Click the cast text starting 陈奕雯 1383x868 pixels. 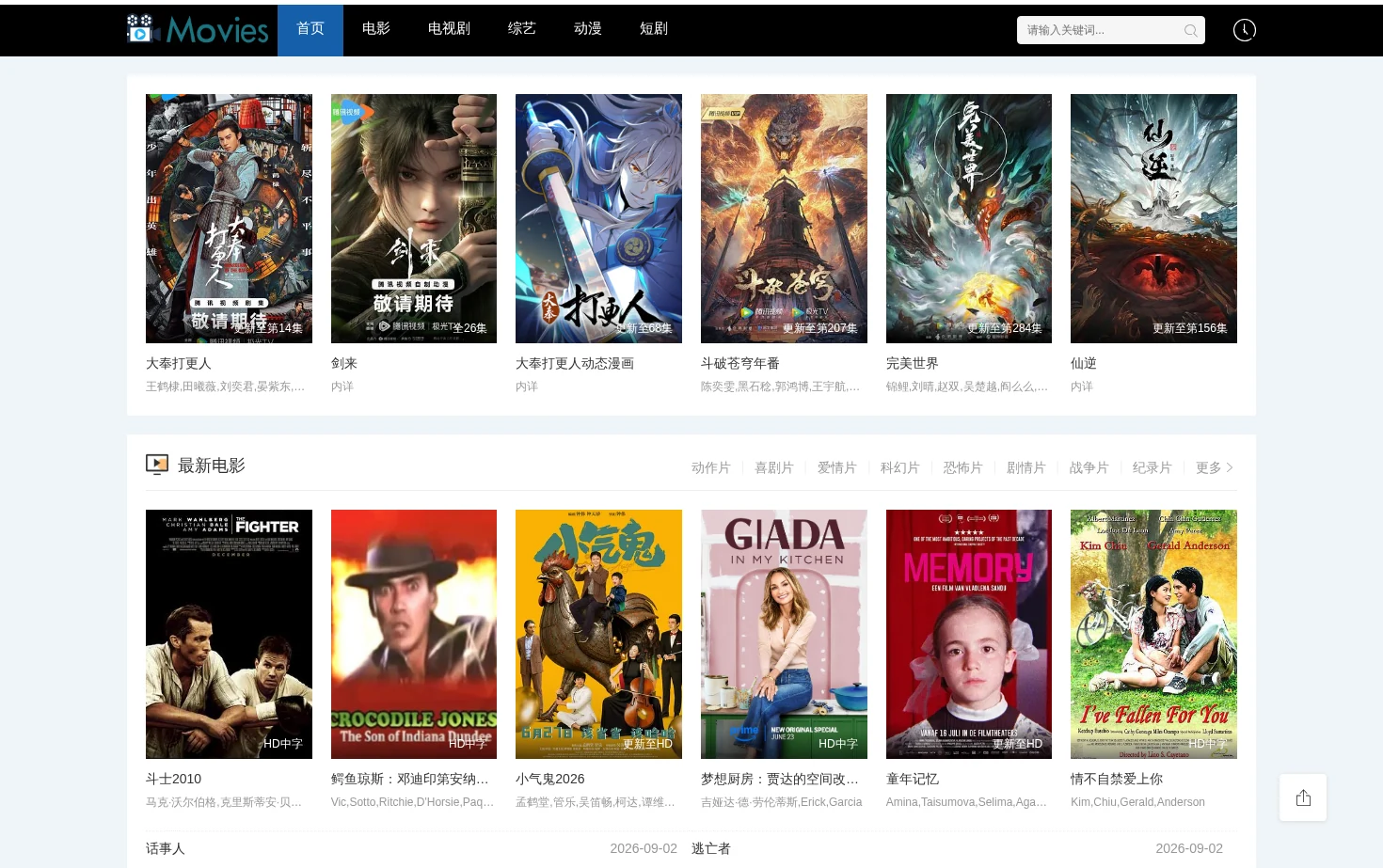pyautogui.click(x=781, y=387)
